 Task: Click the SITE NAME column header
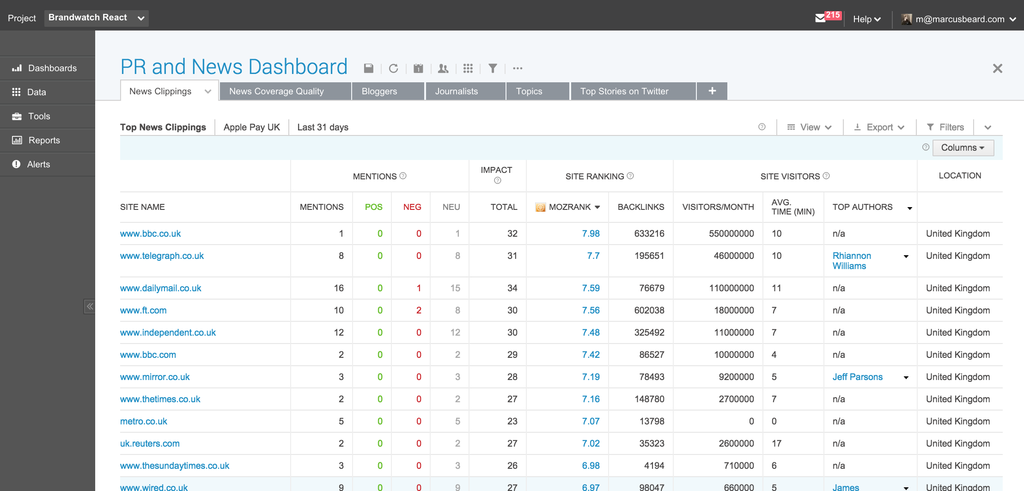[142, 207]
